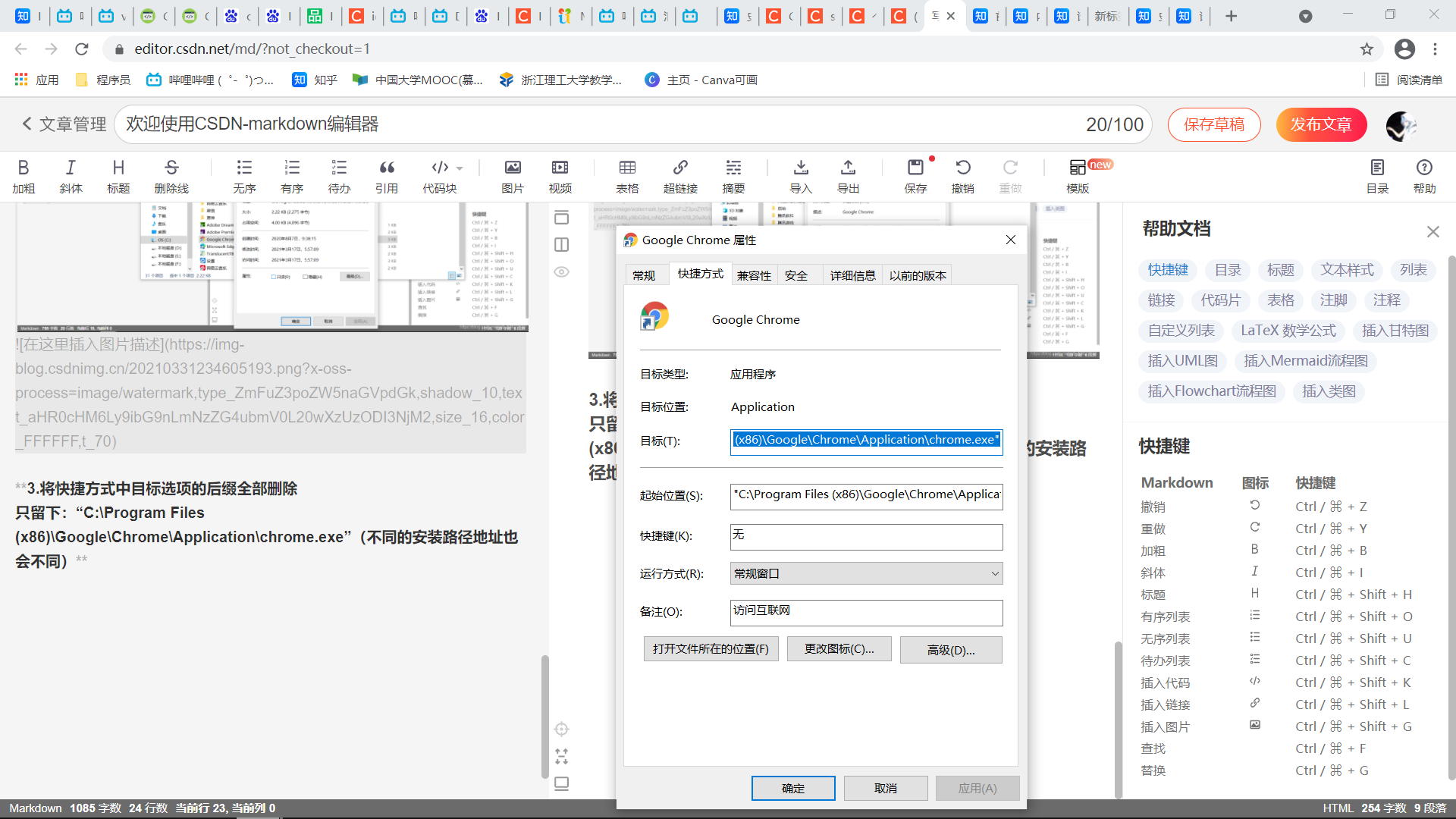The width and height of the screenshot is (1456, 819).
Task: Switch to the 兼容性 tab in the dialog
Action: click(753, 275)
